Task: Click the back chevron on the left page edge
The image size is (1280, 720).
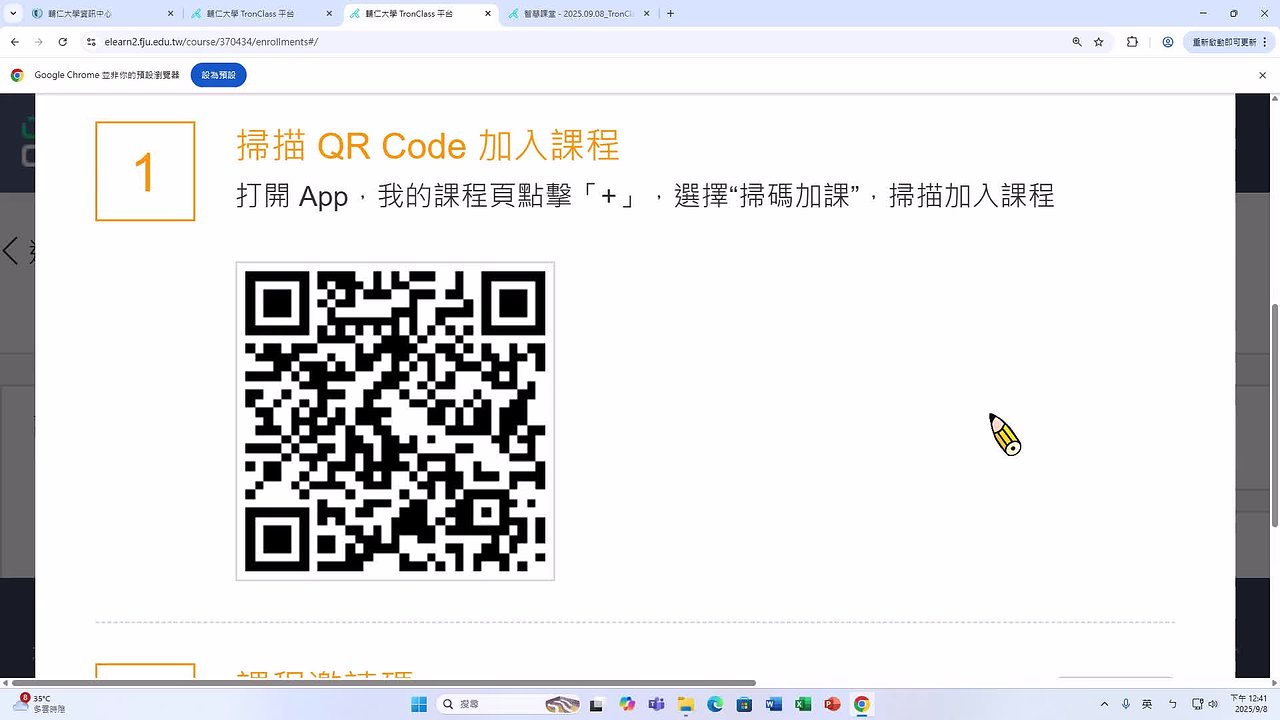Action: [11, 250]
